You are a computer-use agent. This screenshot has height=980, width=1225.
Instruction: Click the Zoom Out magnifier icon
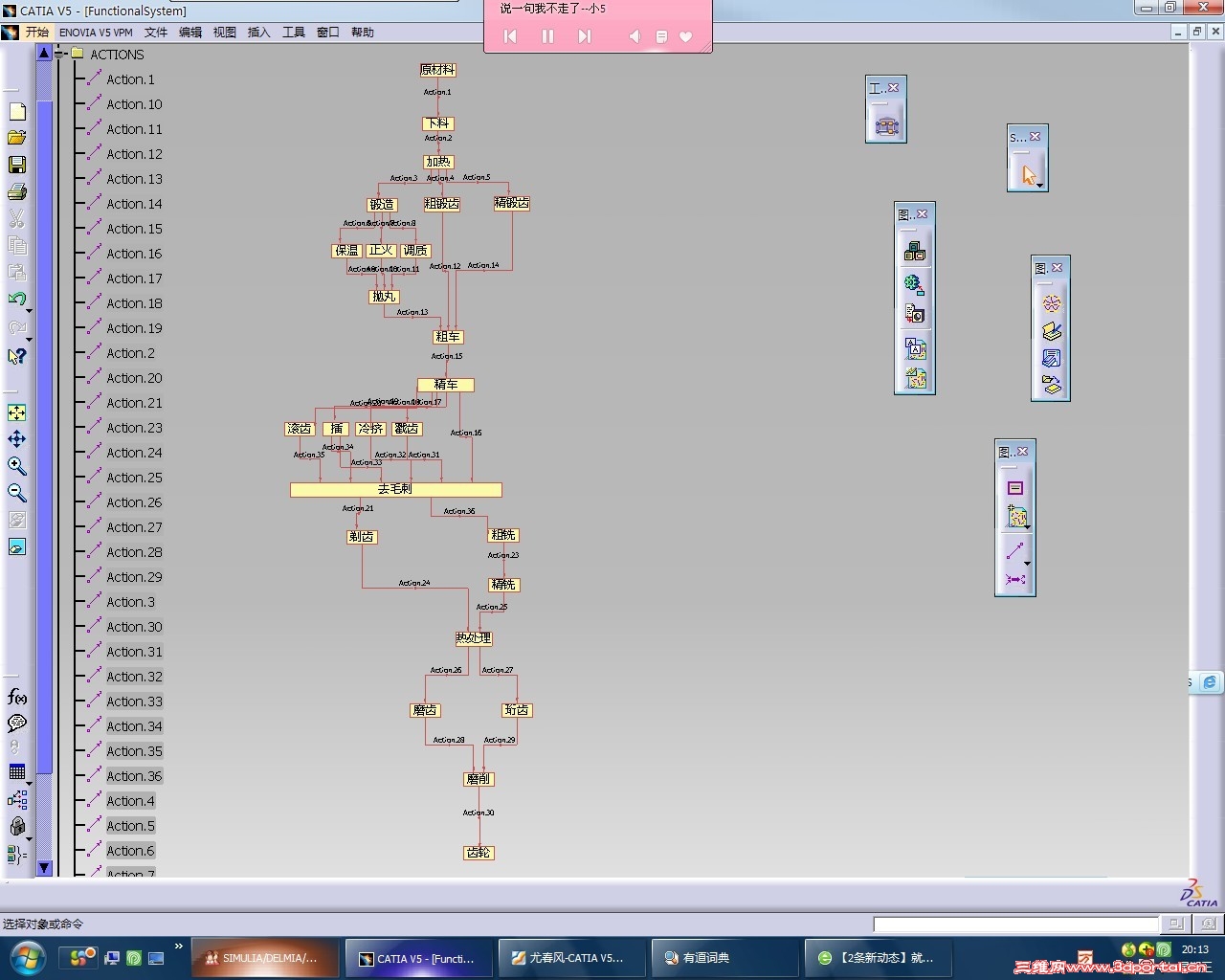click(x=17, y=493)
